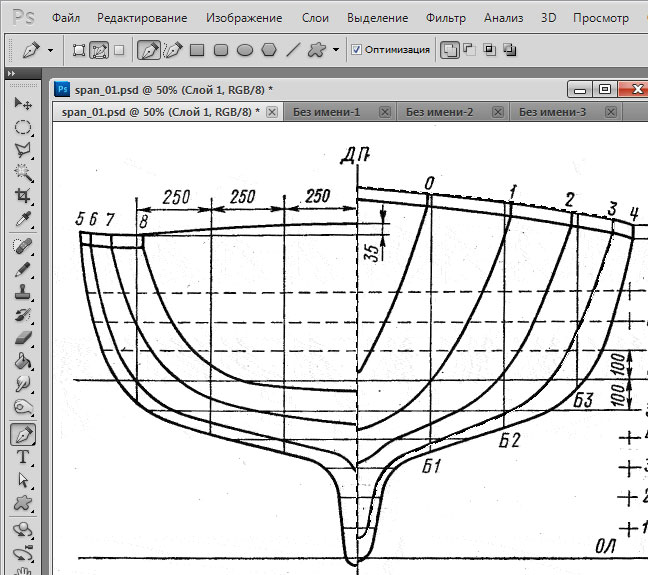Pick the Crop tool in toolbox
This screenshot has width=648, height=575.
22,196
